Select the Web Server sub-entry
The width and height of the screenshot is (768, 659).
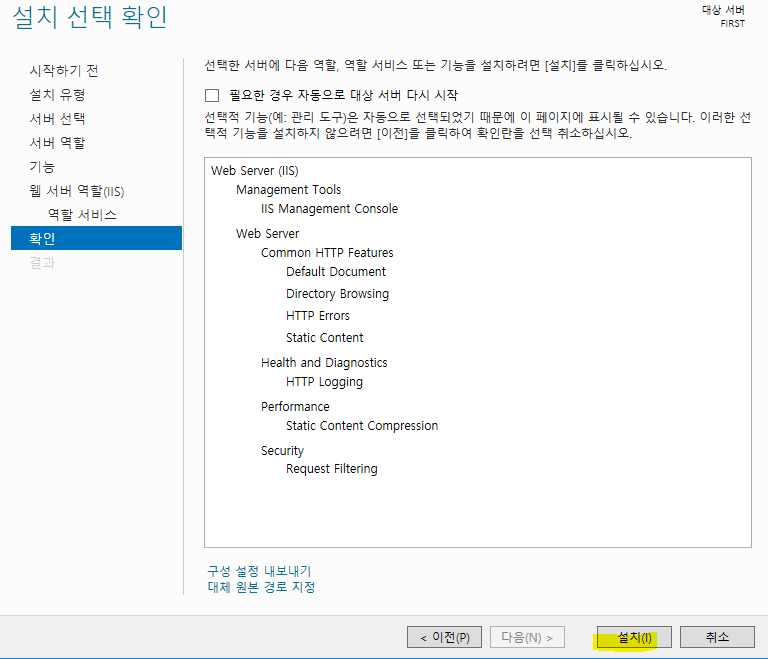(267, 234)
